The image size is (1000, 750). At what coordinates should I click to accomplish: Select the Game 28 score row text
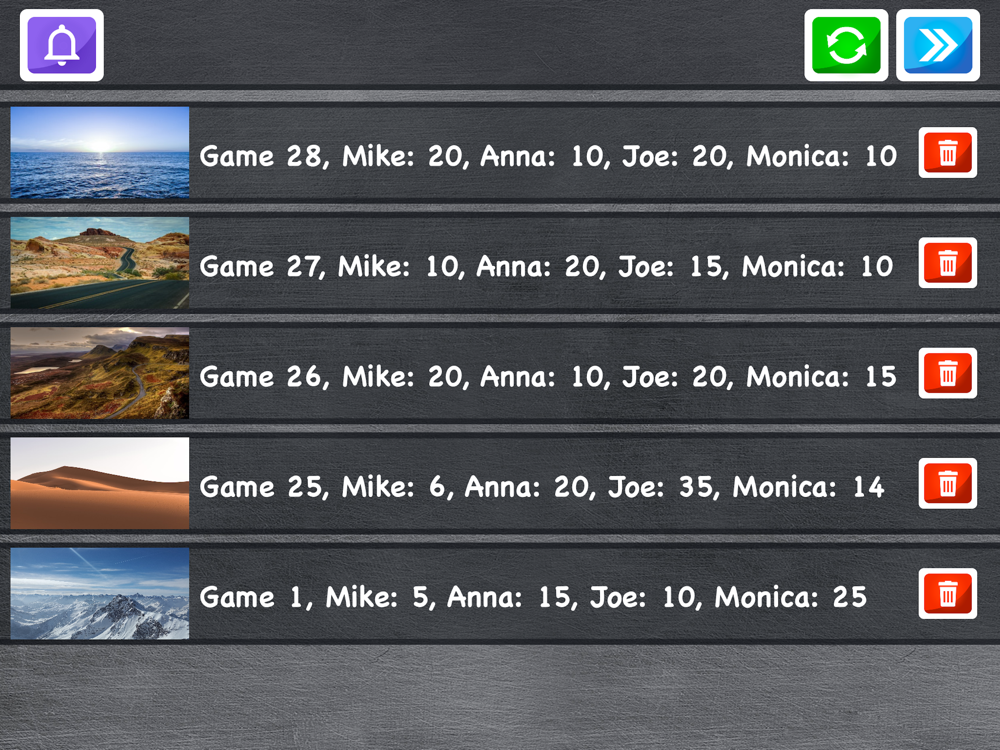(x=548, y=156)
